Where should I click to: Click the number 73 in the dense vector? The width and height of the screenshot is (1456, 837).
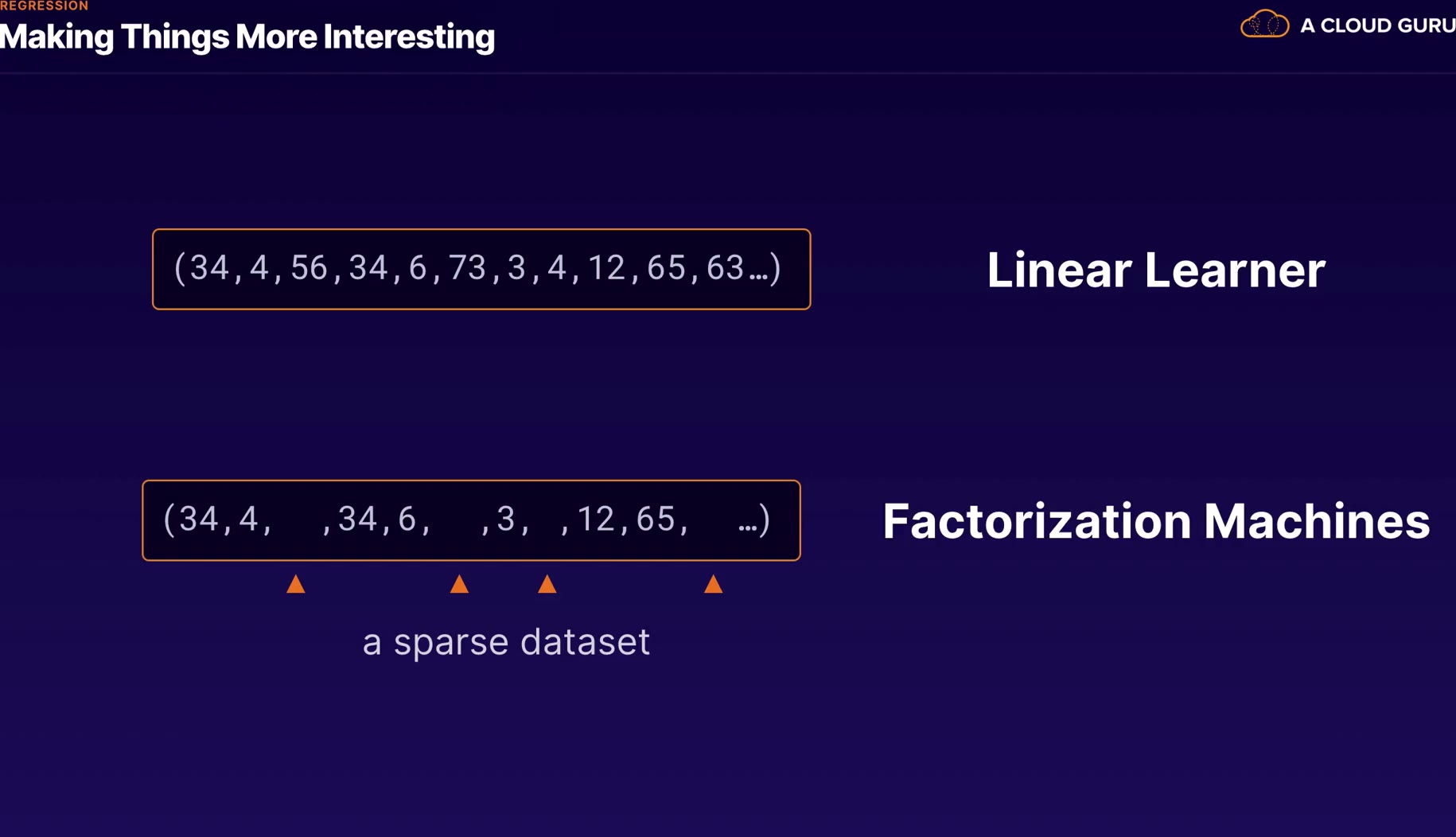click(467, 268)
